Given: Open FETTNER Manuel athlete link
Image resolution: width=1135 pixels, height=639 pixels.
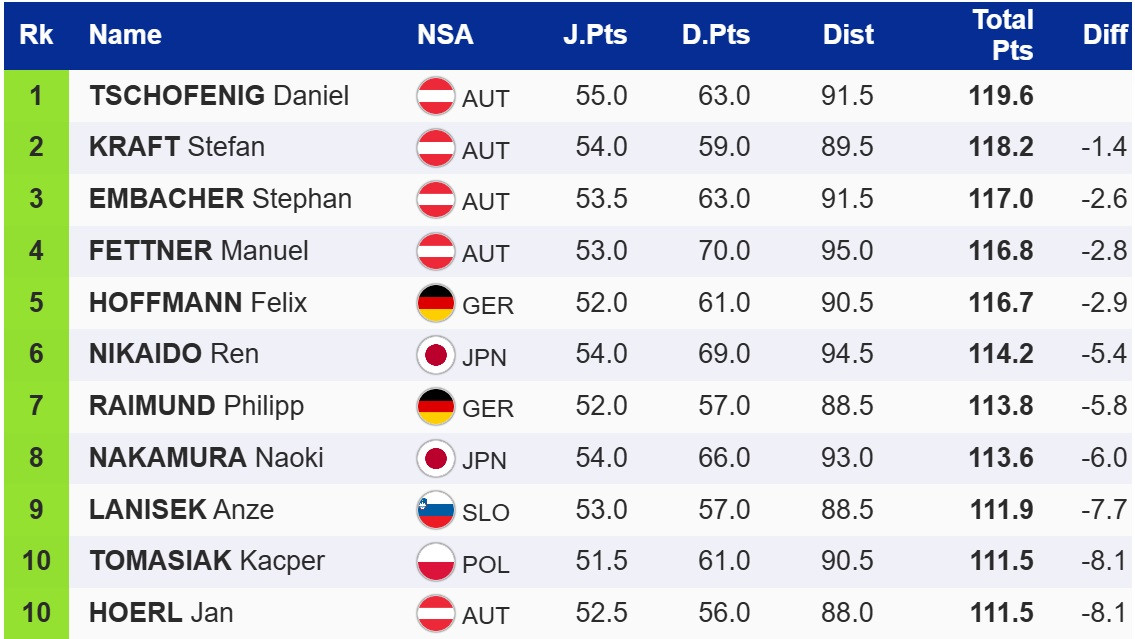Looking at the screenshot, I should [x=198, y=251].
